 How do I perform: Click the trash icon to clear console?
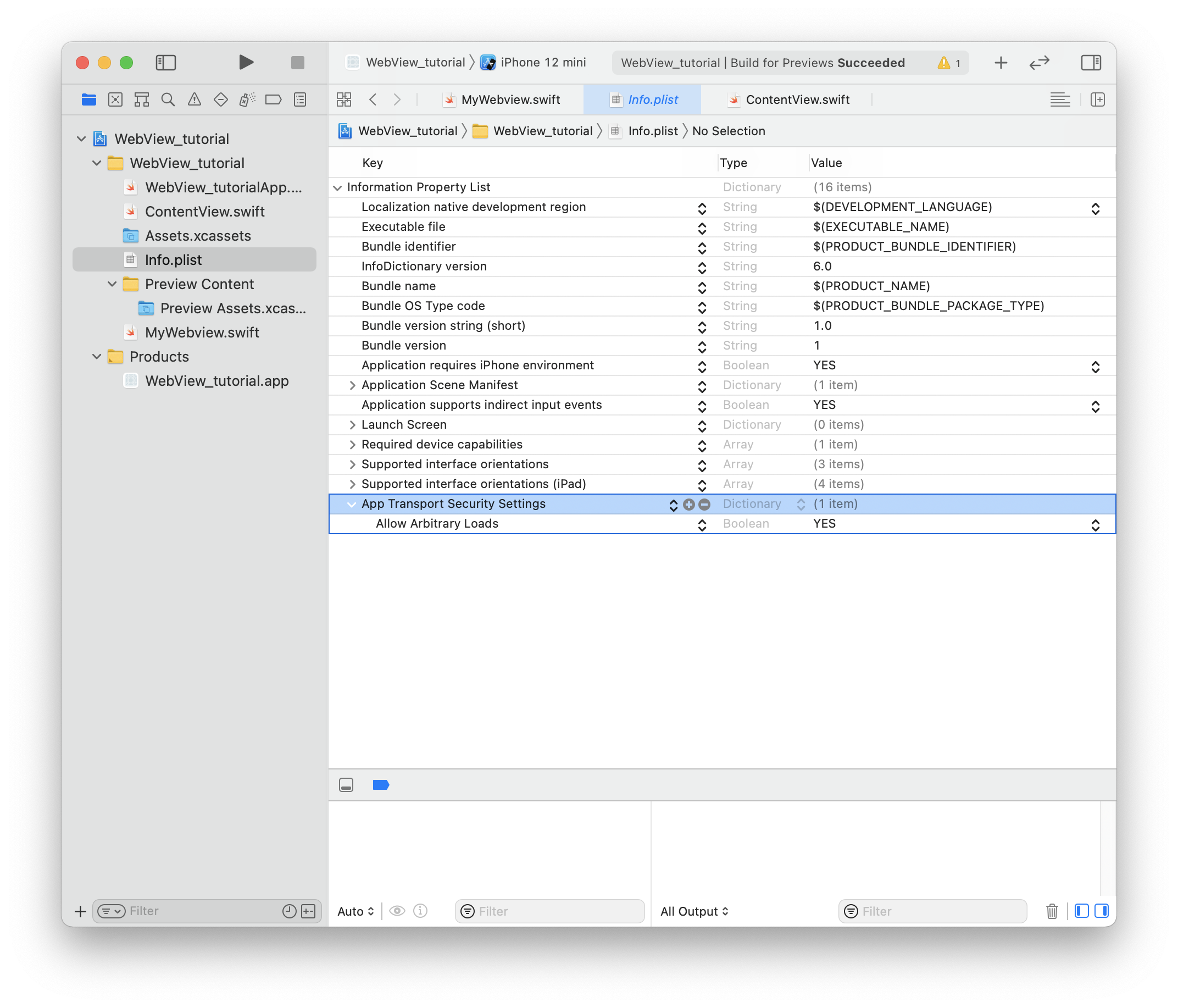[1052, 911]
